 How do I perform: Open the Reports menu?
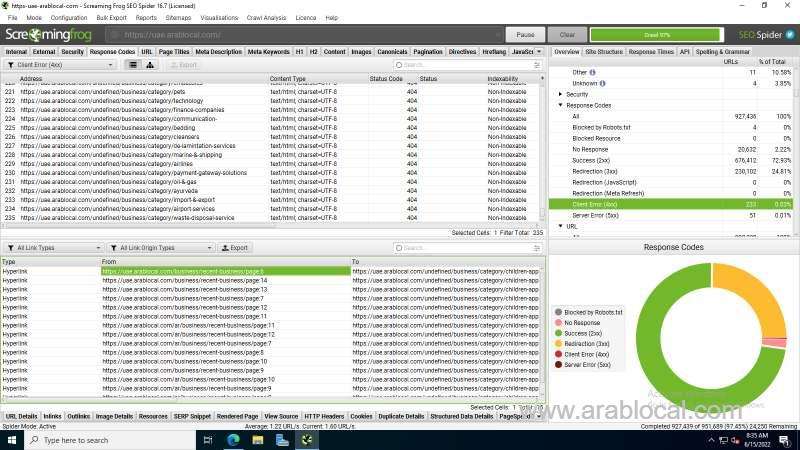click(146, 18)
